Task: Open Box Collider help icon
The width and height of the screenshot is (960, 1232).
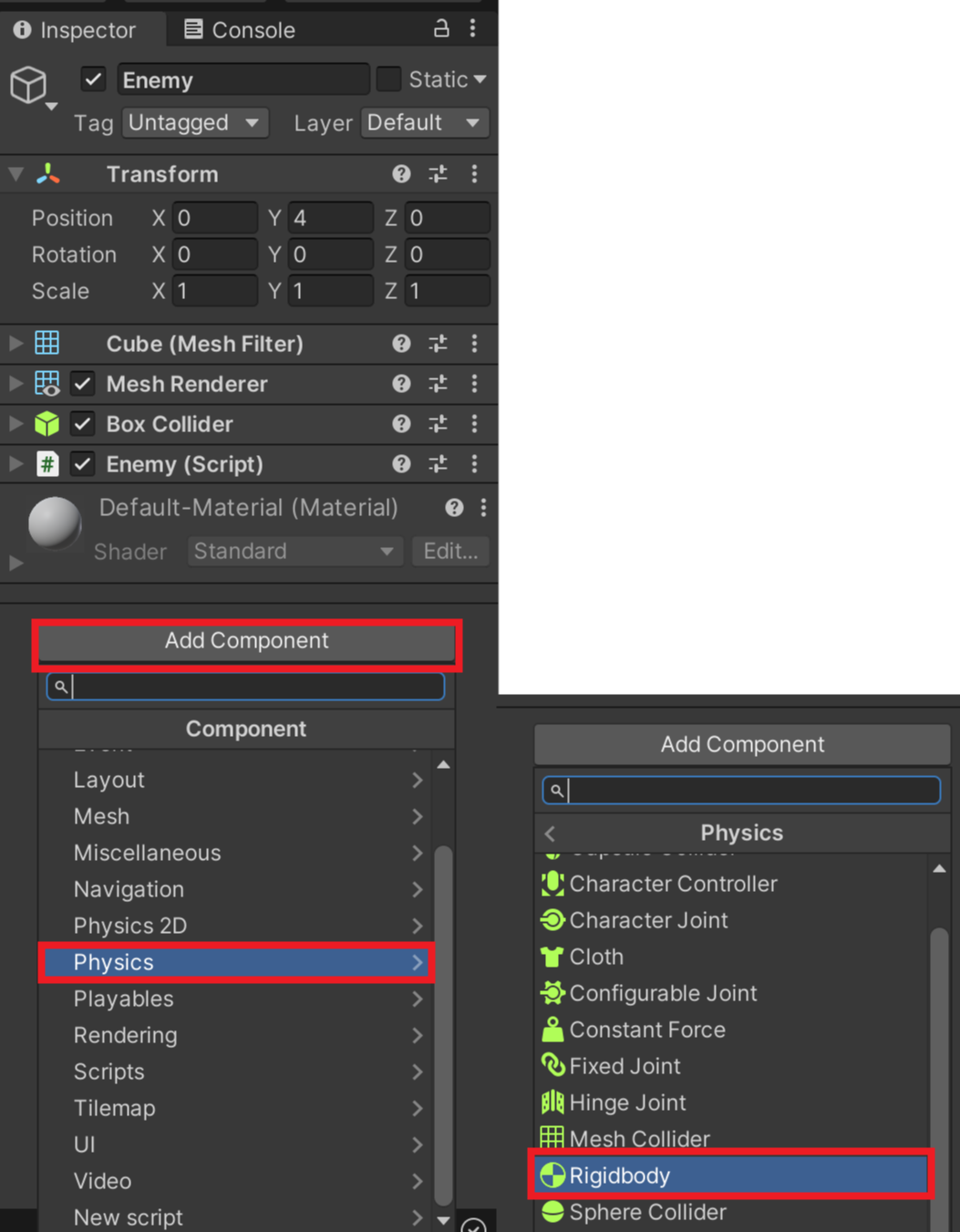Action: click(401, 423)
